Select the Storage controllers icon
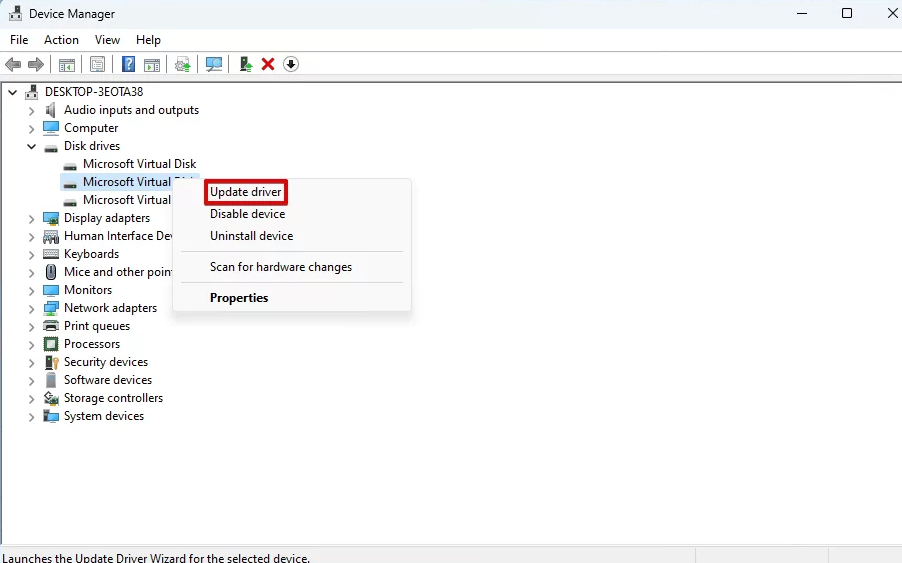Viewport: 902px width, 563px height. (x=51, y=398)
